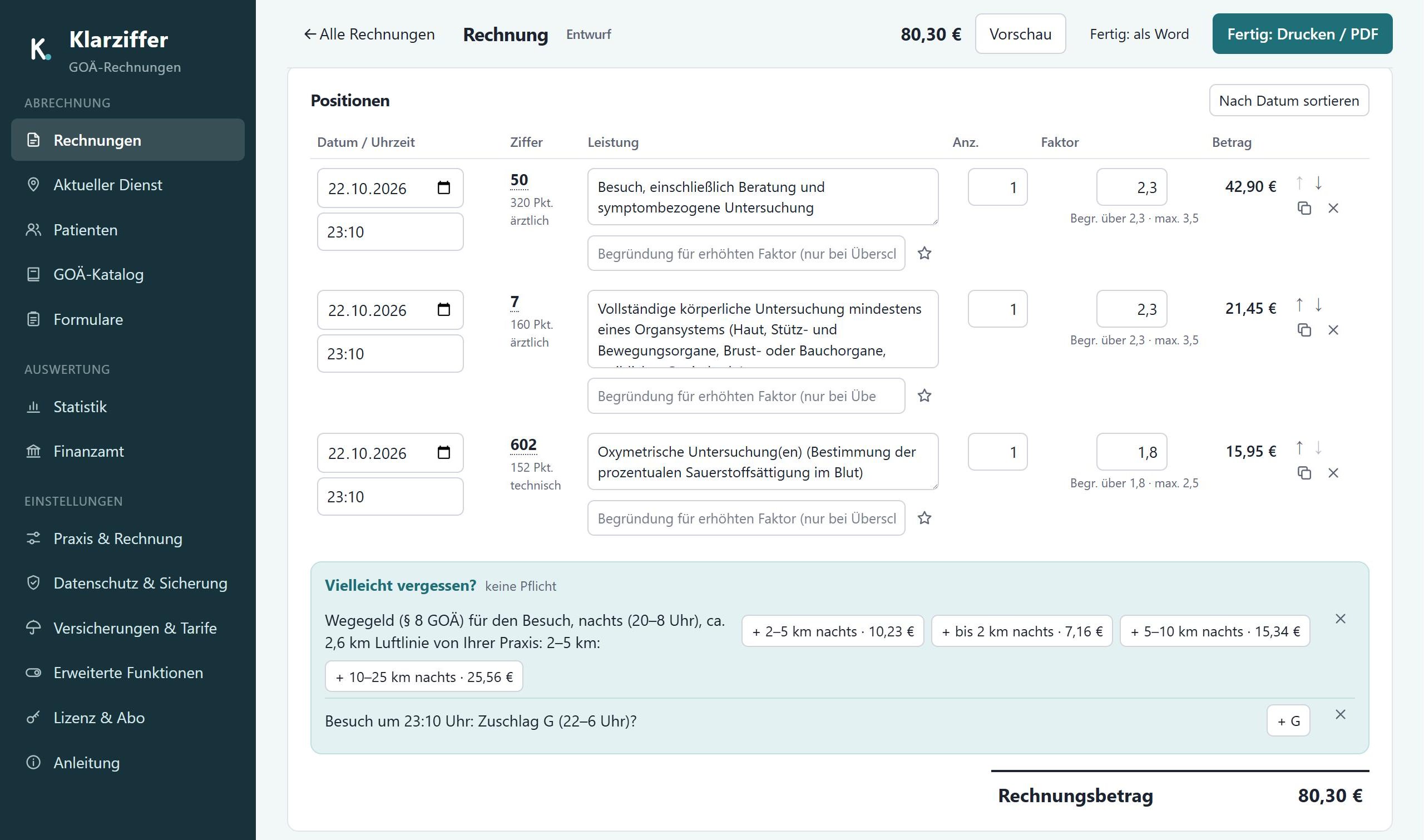Duplicate the Ziffer 50 position

[x=1304, y=208]
